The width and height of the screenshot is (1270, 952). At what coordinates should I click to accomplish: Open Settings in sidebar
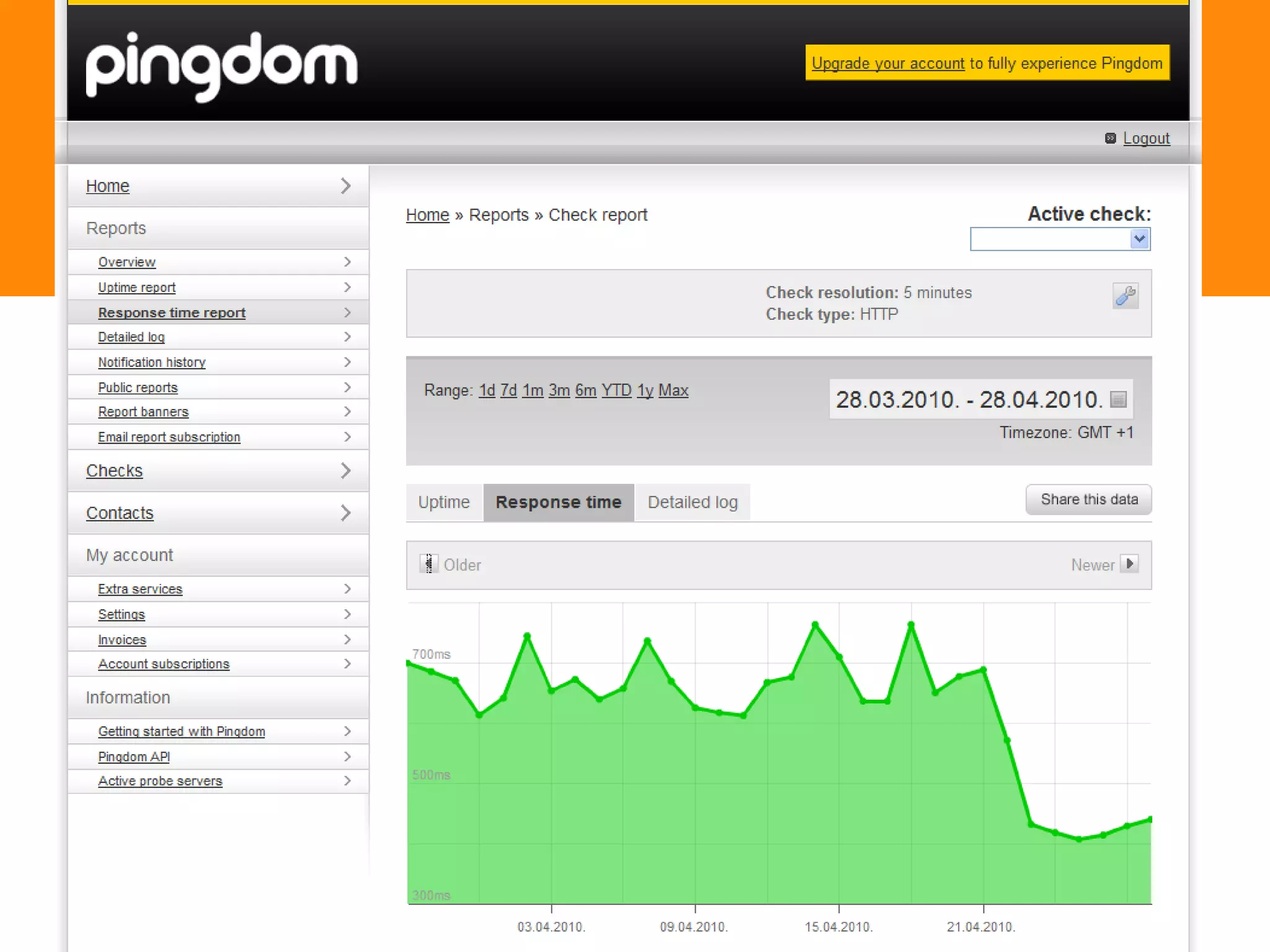click(x=122, y=615)
